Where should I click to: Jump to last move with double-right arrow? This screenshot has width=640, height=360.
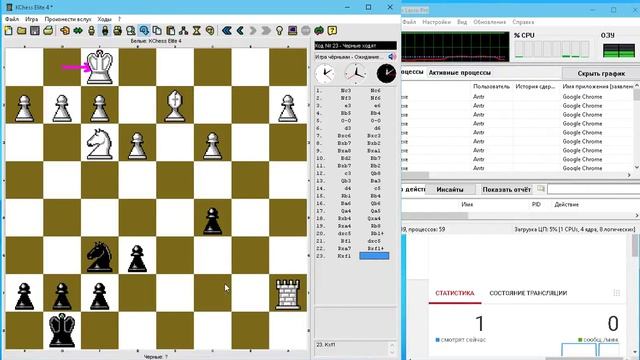coord(266,31)
